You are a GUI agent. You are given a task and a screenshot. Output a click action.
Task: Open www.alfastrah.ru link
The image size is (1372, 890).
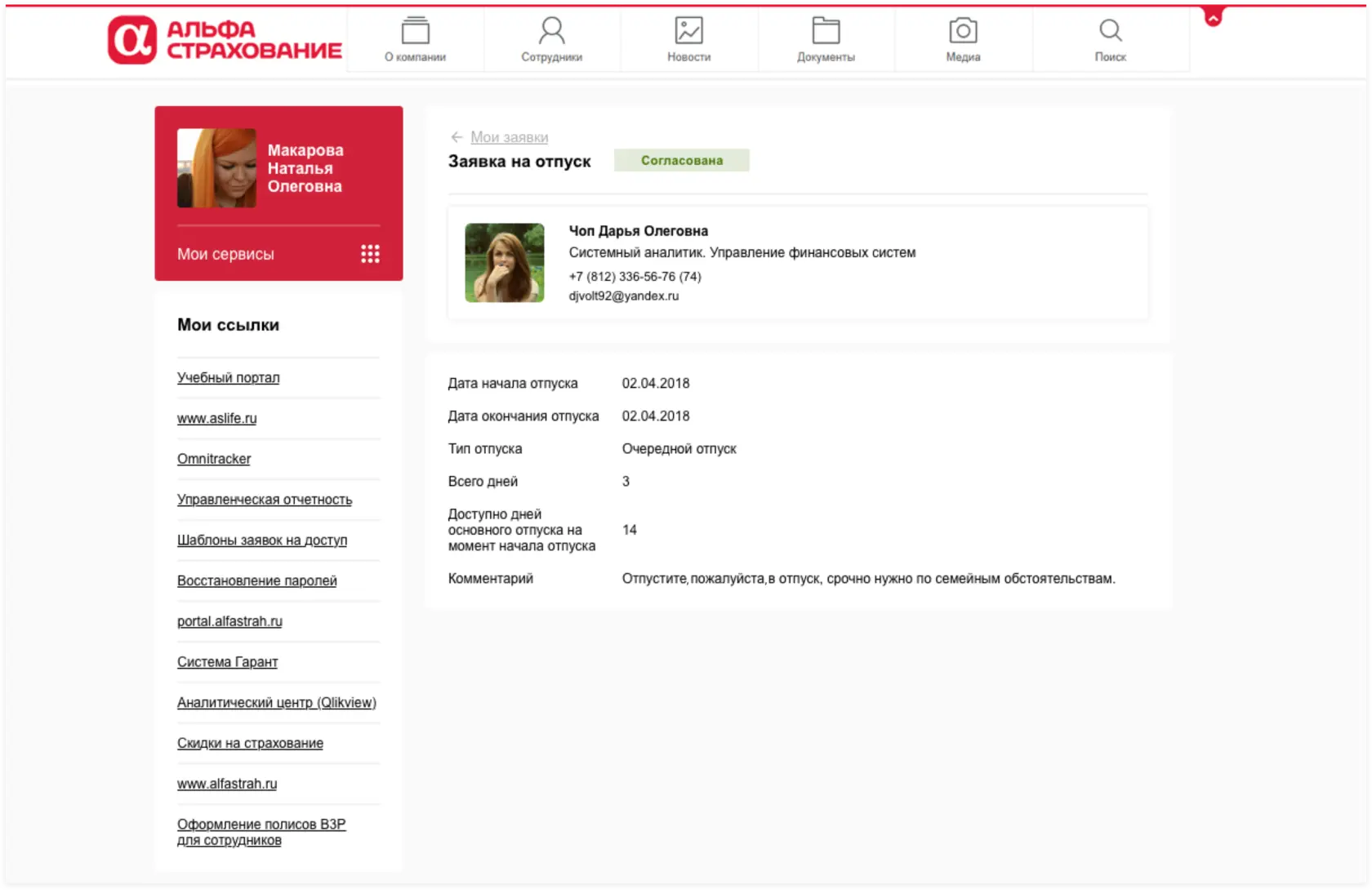pyautogui.click(x=227, y=784)
